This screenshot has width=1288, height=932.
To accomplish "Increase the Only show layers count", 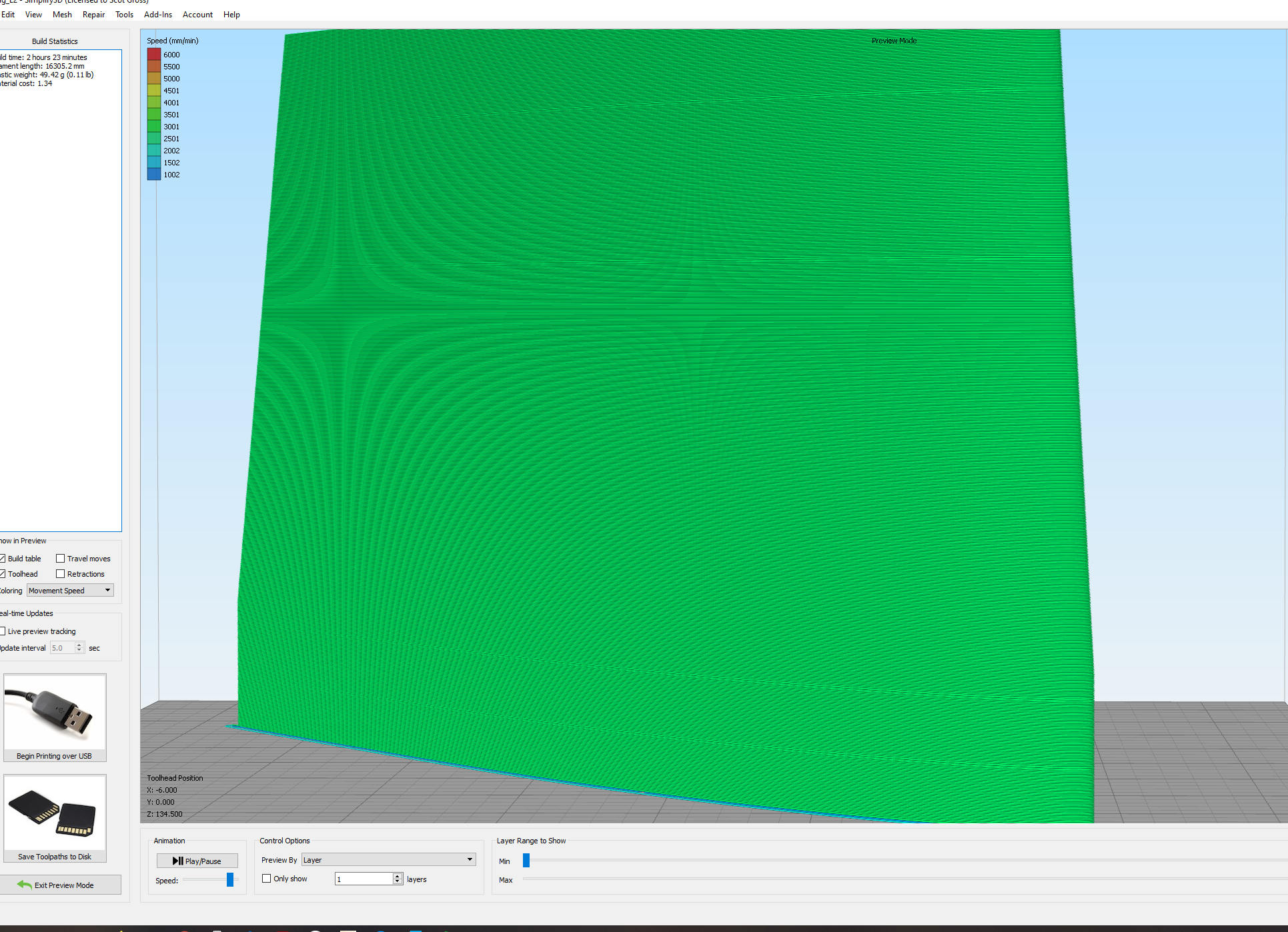I will (x=398, y=876).
